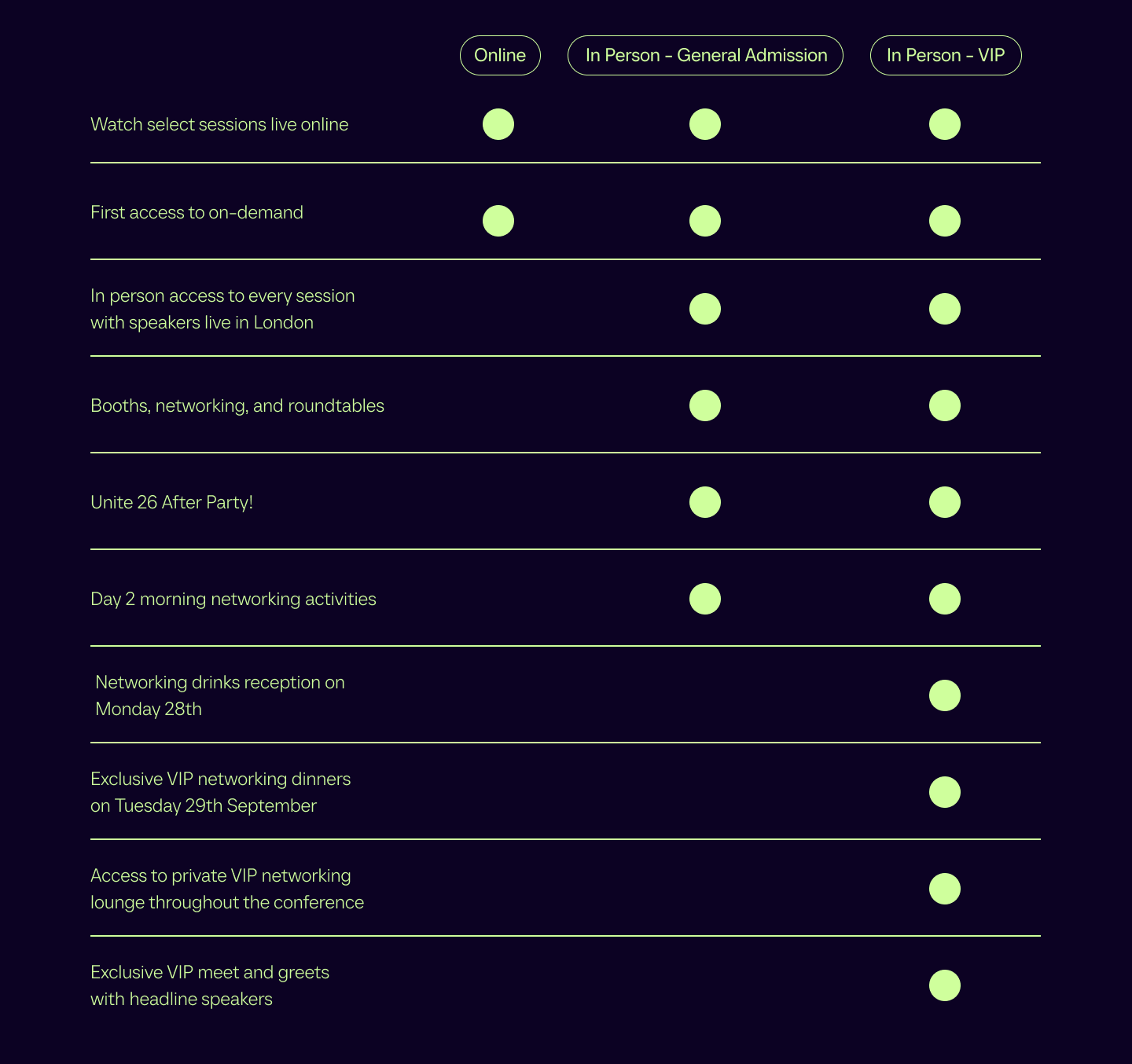Select In Person - General Admission pill
This screenshot has height=1064, width=1132.
(705, 56)
